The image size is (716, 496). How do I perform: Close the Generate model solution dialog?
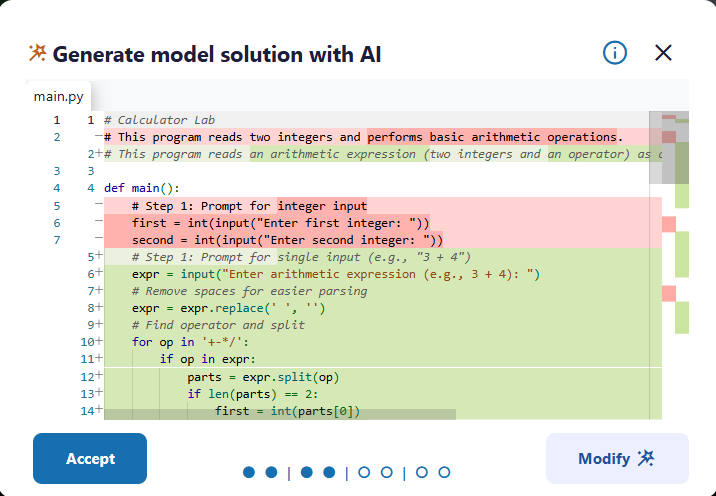tap(663, 53)
